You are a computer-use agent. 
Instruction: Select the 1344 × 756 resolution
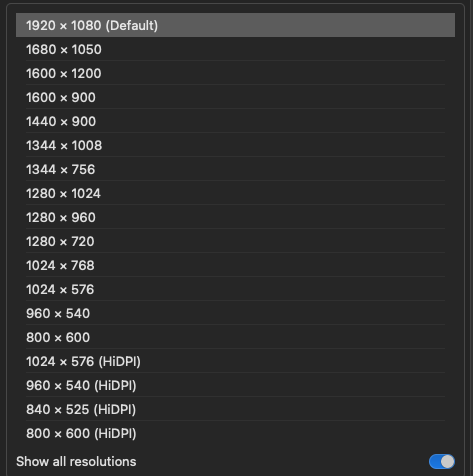pyautogui.click(x=235, y=169)
